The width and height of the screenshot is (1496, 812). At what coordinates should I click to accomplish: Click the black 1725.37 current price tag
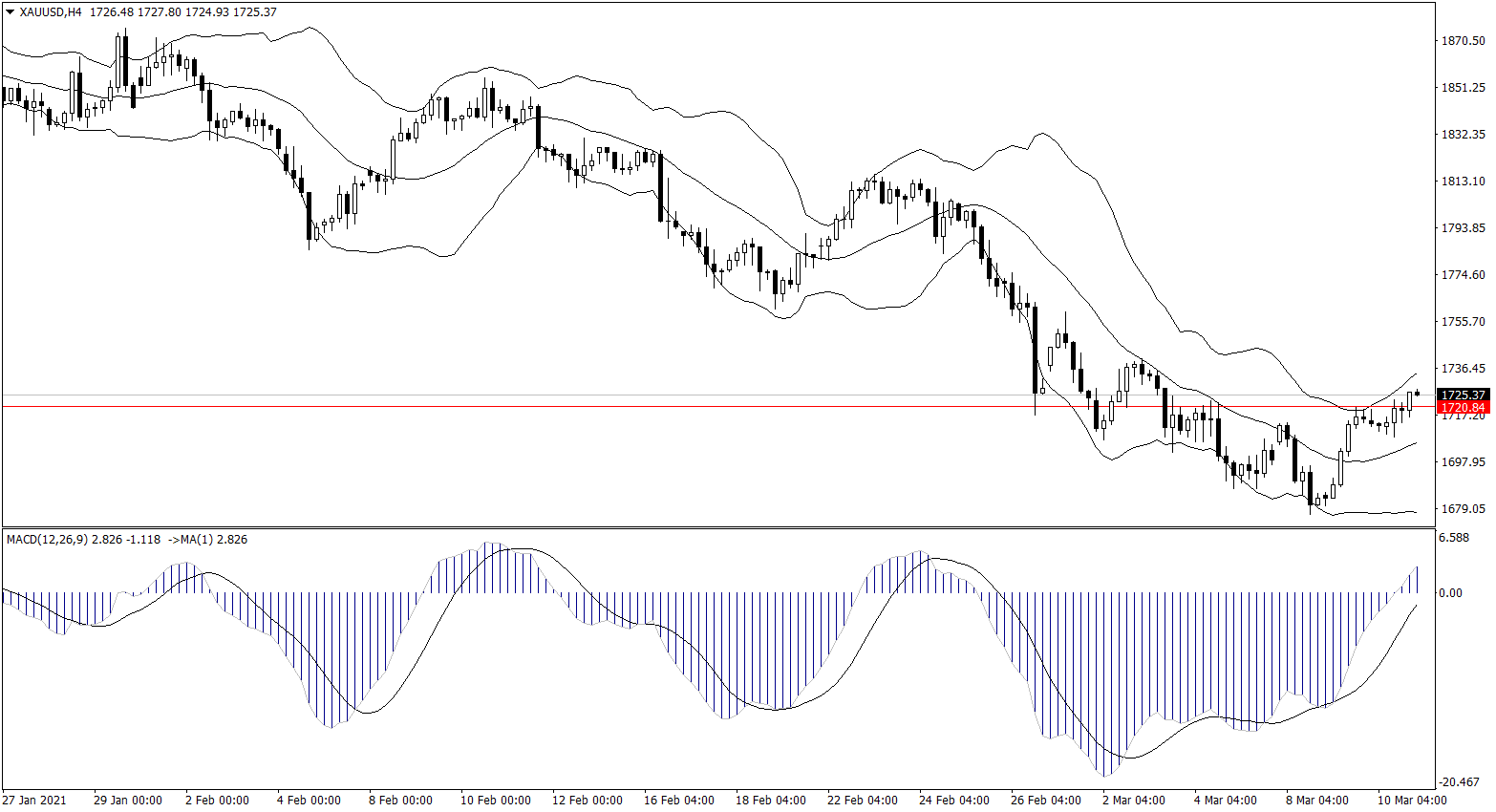[1463, 395]
